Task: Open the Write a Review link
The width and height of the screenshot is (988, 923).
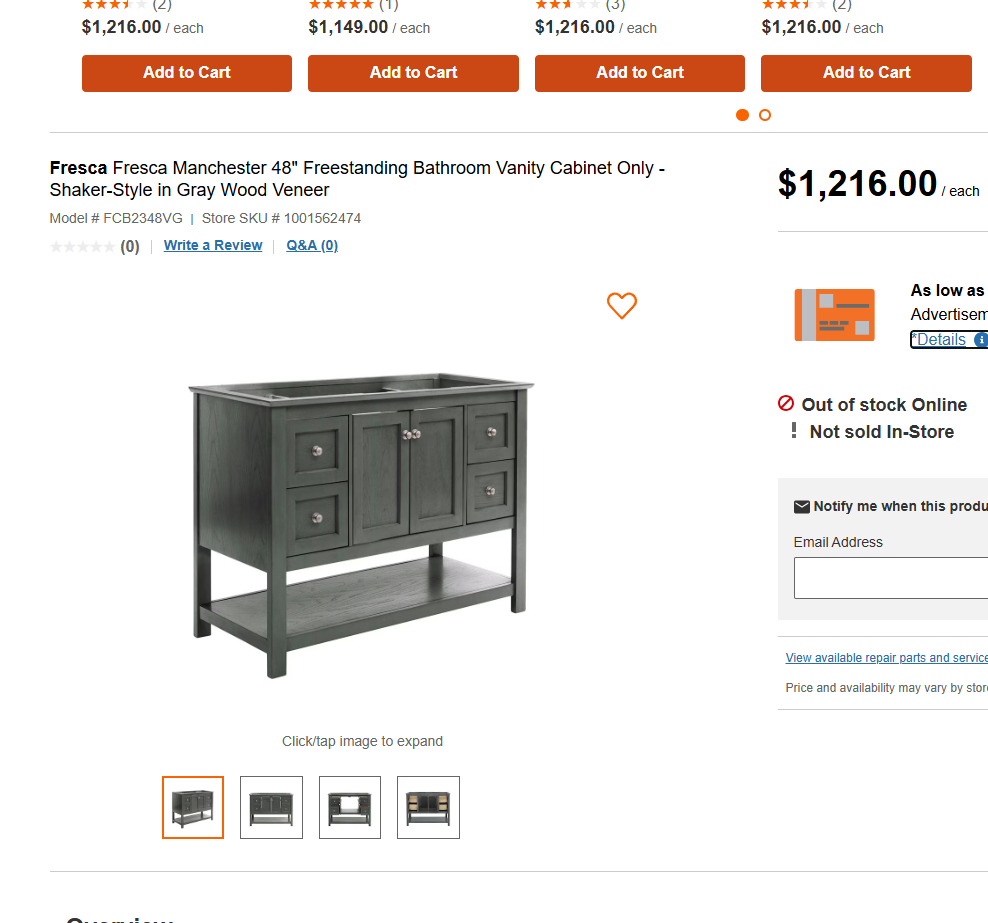Action: click(213, 246)
